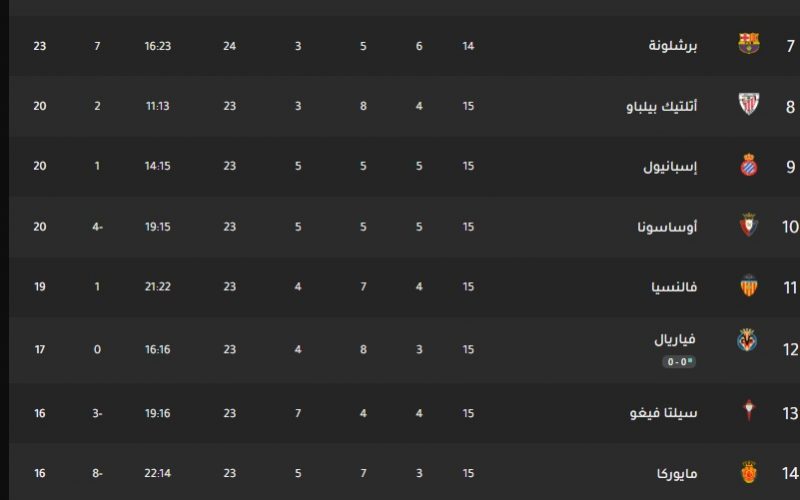Click the Valencia club crest
This screenshot has width=800, height=500.
[x=748, y=285]
